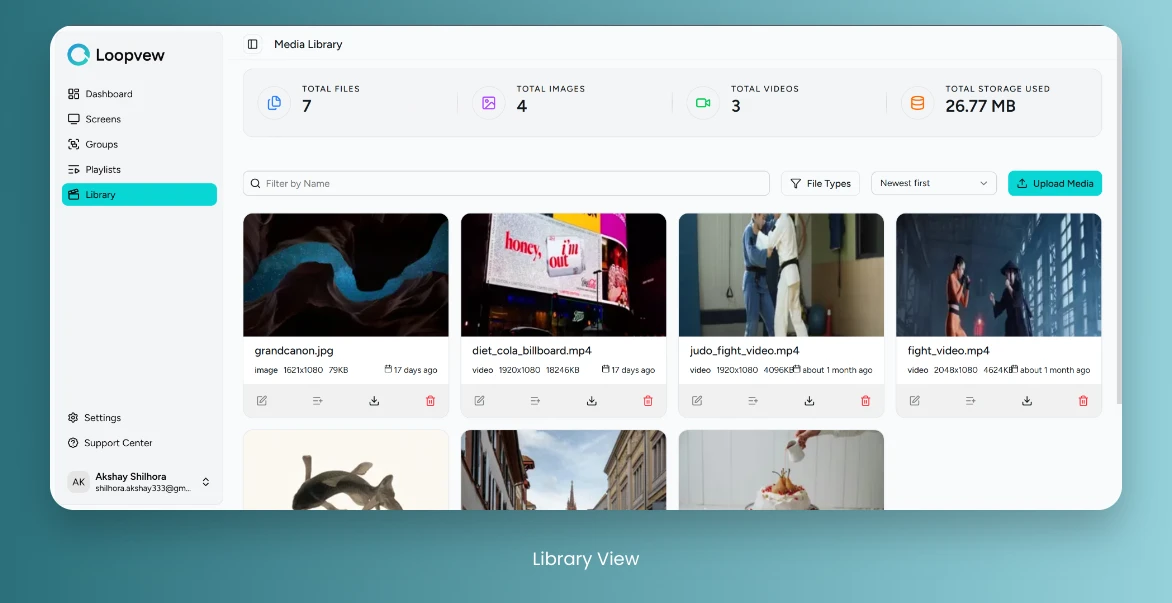Edit fight_video.mp4

(914, 401)
